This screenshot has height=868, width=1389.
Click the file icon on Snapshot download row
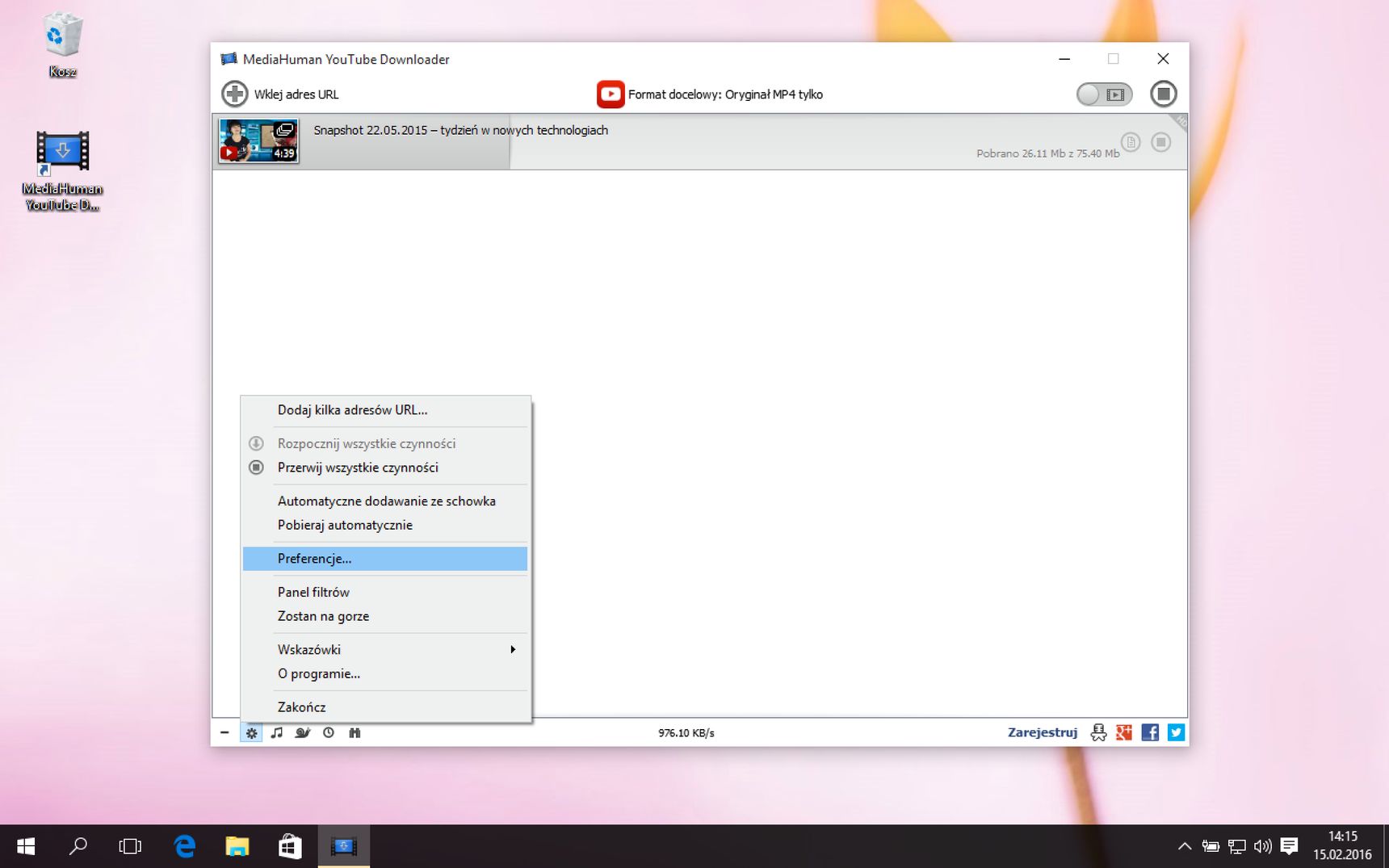click(1131, 142)
